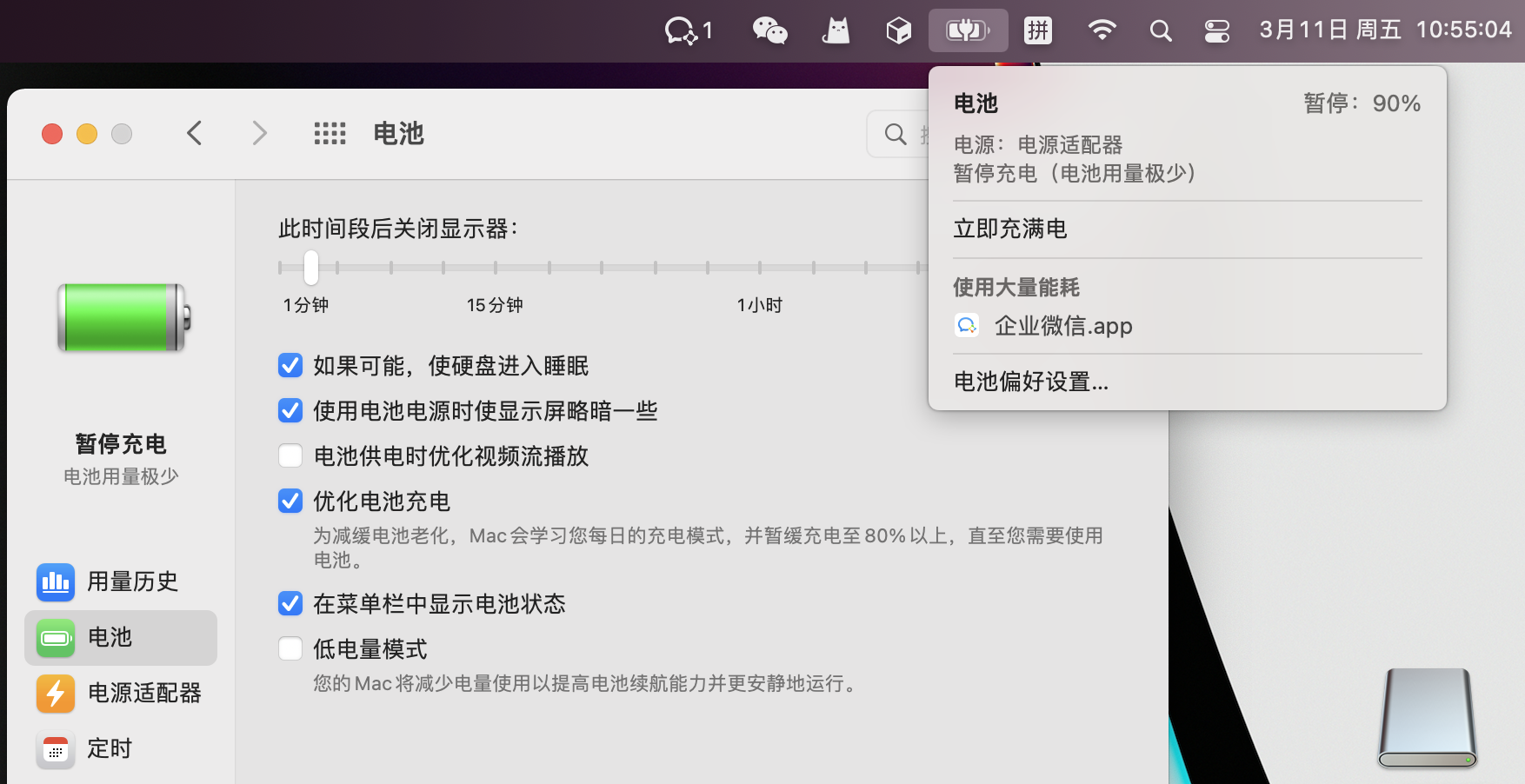Screen dimensions: 1525x784
Task: Click the 电池 window title
Action: coord(398,133)
